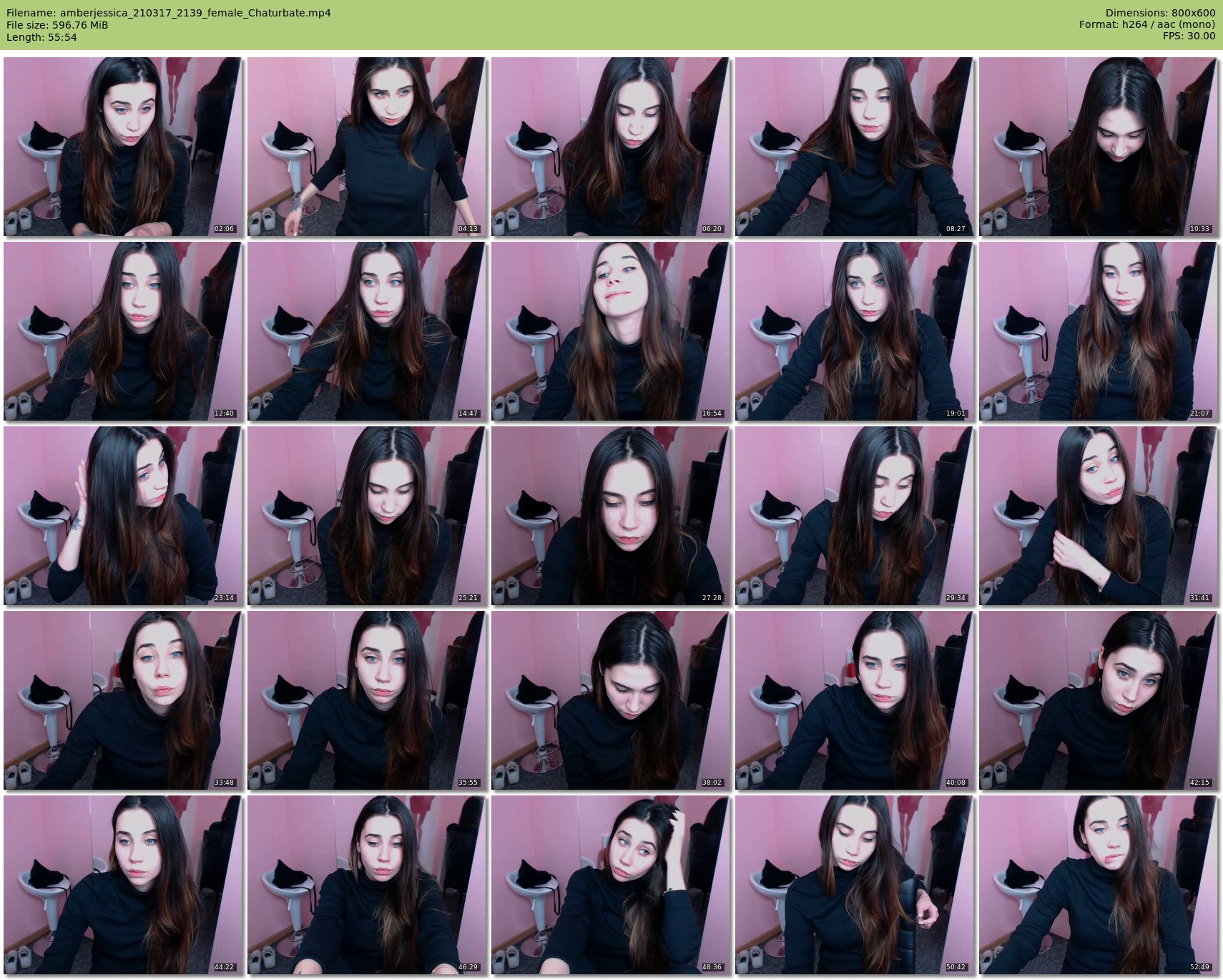The height and width of the screenshot is (980, 1223).
Task: Click the 'Length: 55:54' text
Action: pos(41,37)
